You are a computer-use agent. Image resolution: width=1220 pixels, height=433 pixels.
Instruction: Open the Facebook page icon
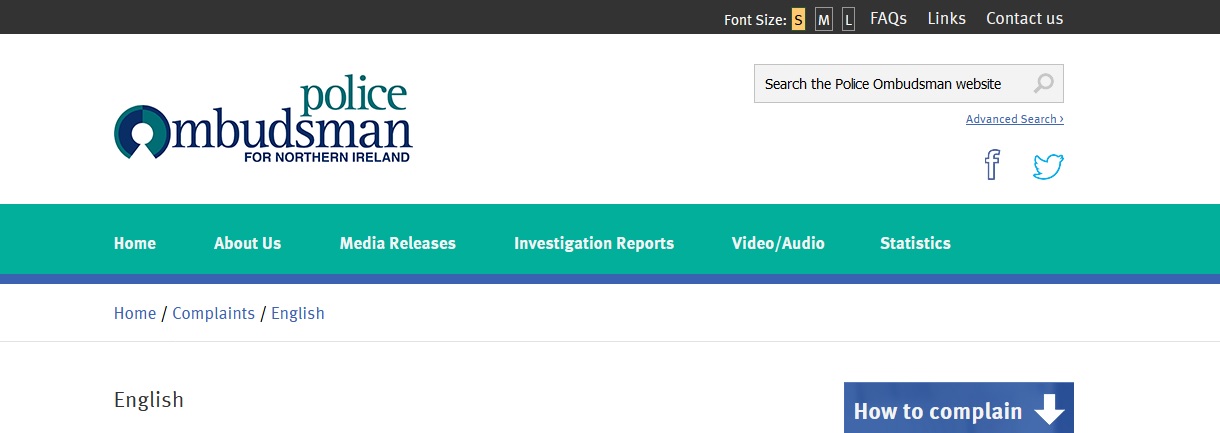click(991, 164)
